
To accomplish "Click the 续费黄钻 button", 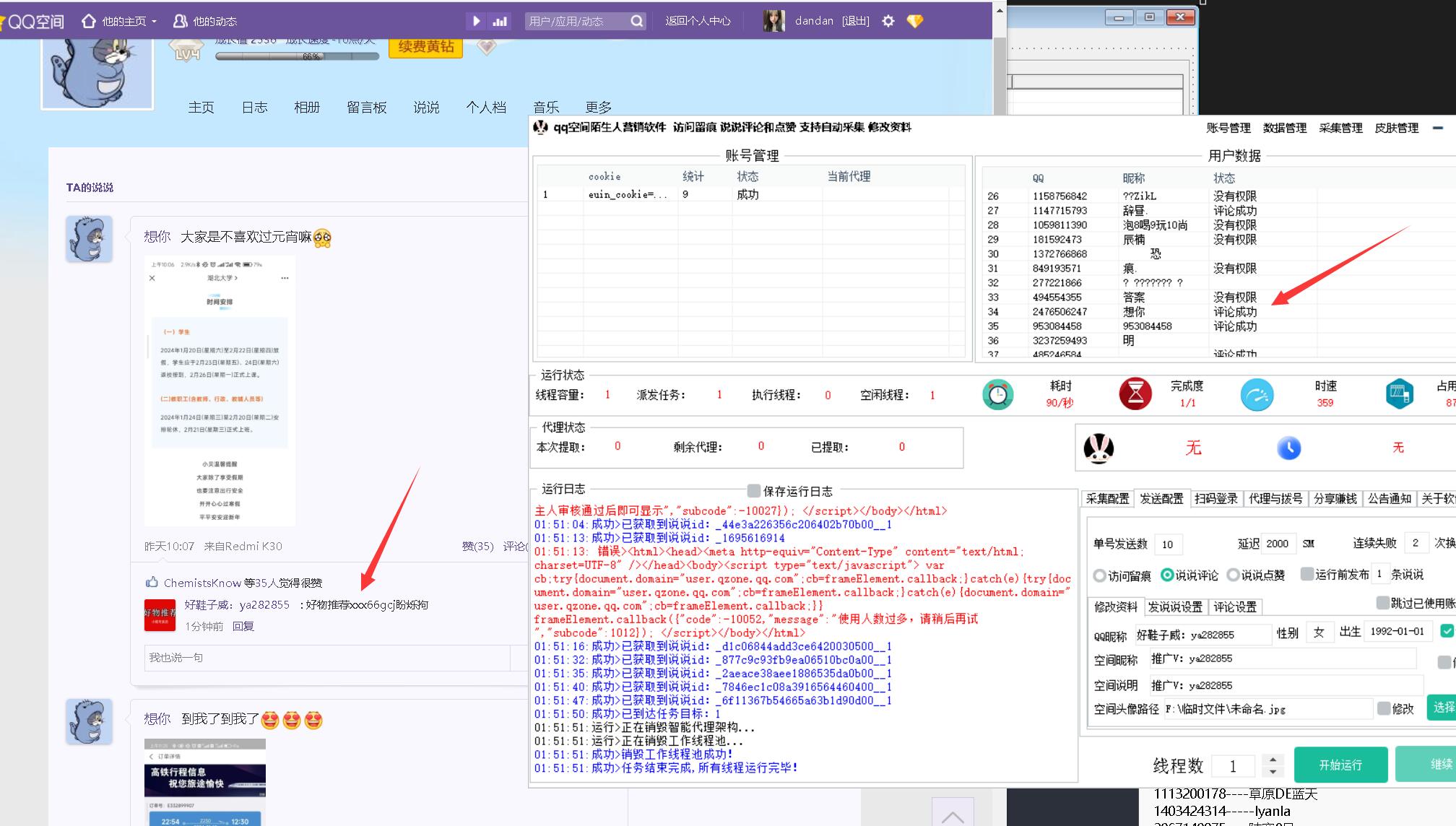I will pos(426,47).
